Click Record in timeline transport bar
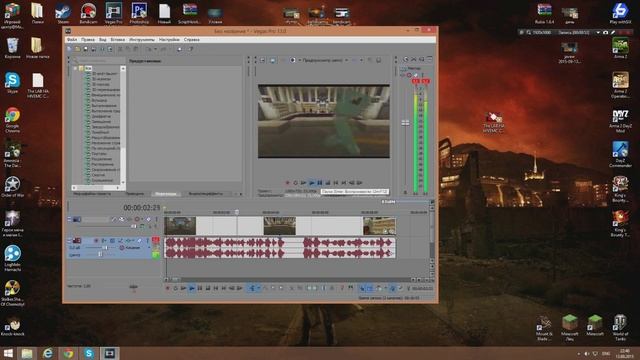 (x=167, y=288)
